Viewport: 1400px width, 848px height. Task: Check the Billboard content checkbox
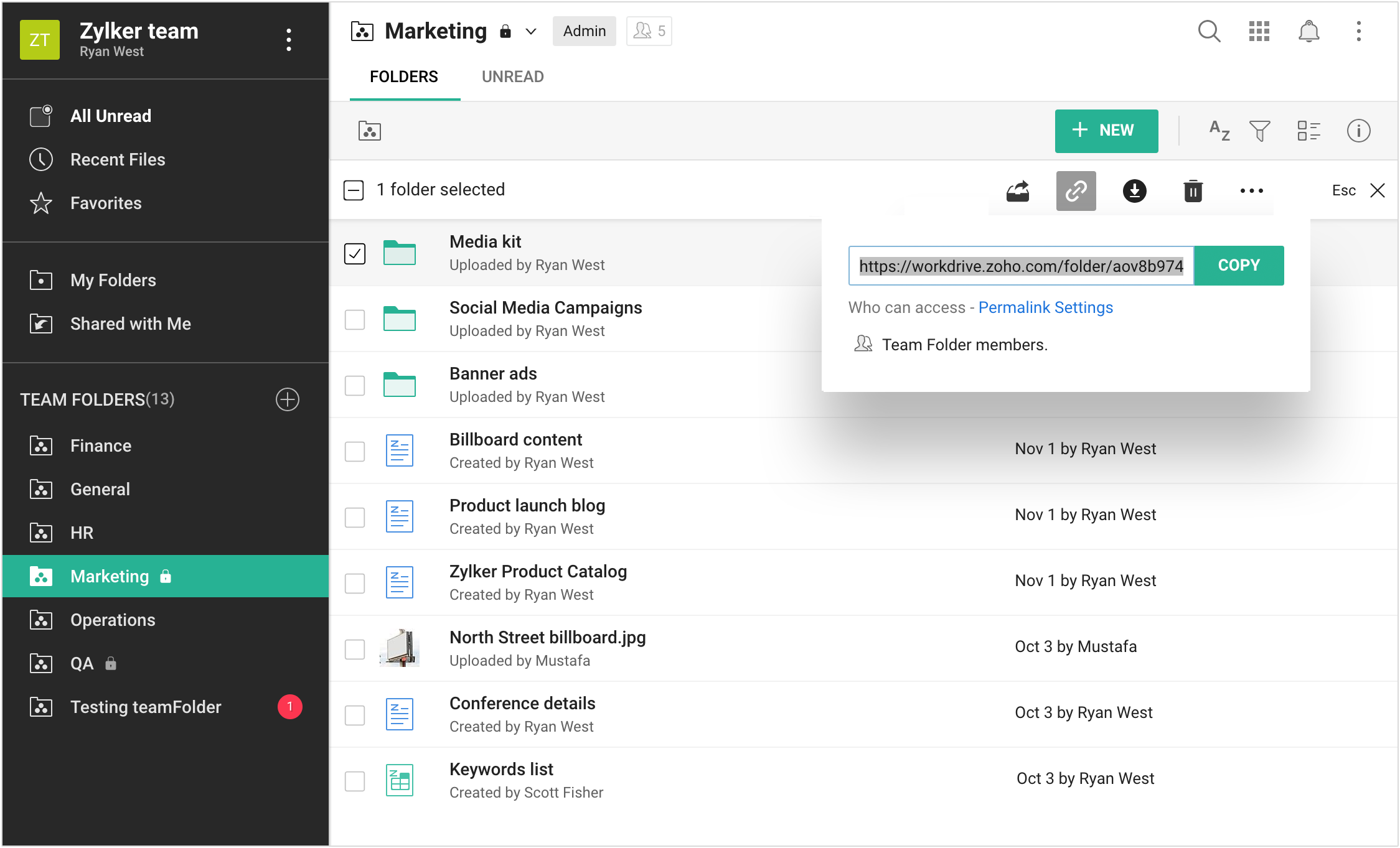click(x=355, y=451)
